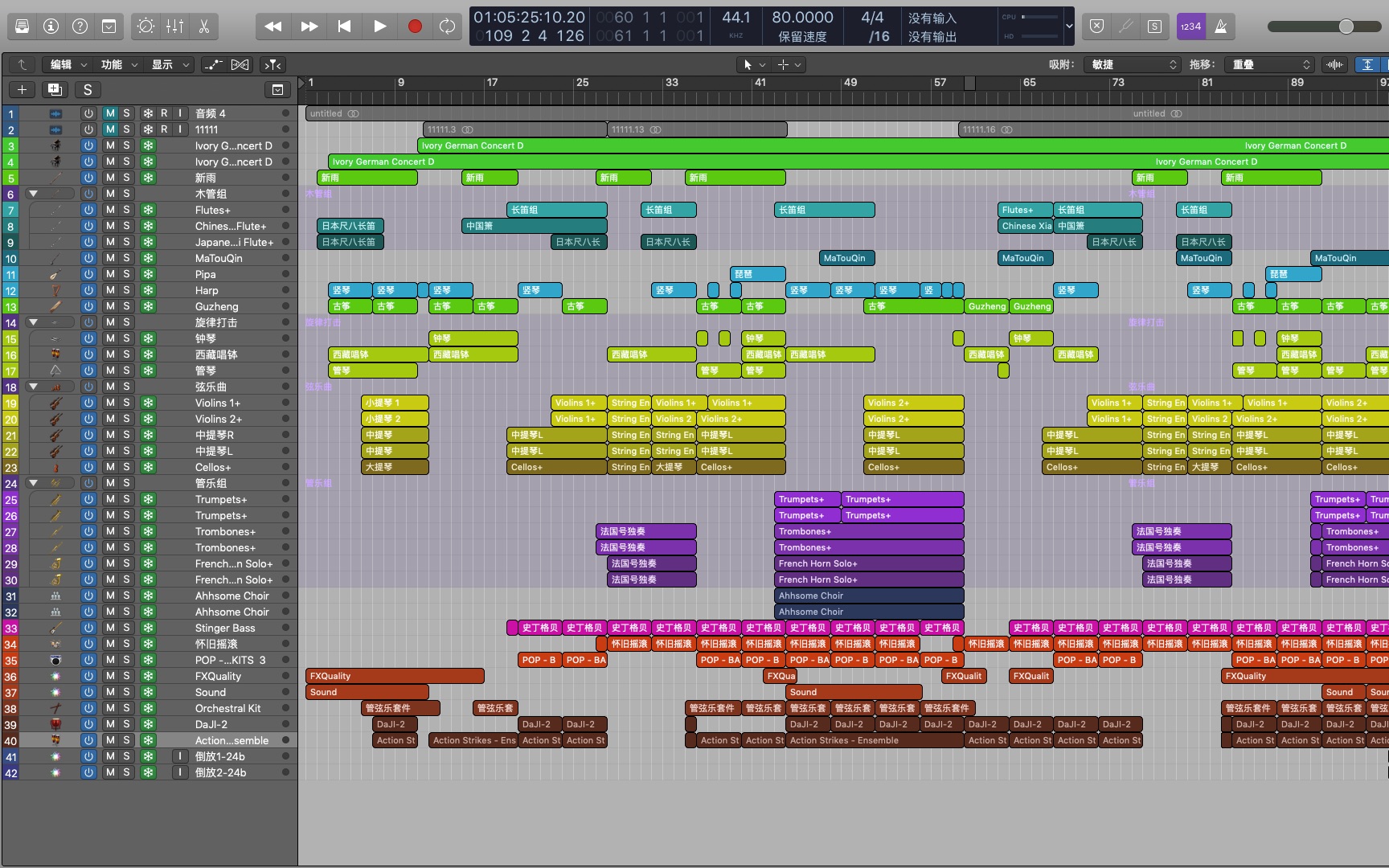Click the track hierarchy up arrow

click(x=23, y=64)
